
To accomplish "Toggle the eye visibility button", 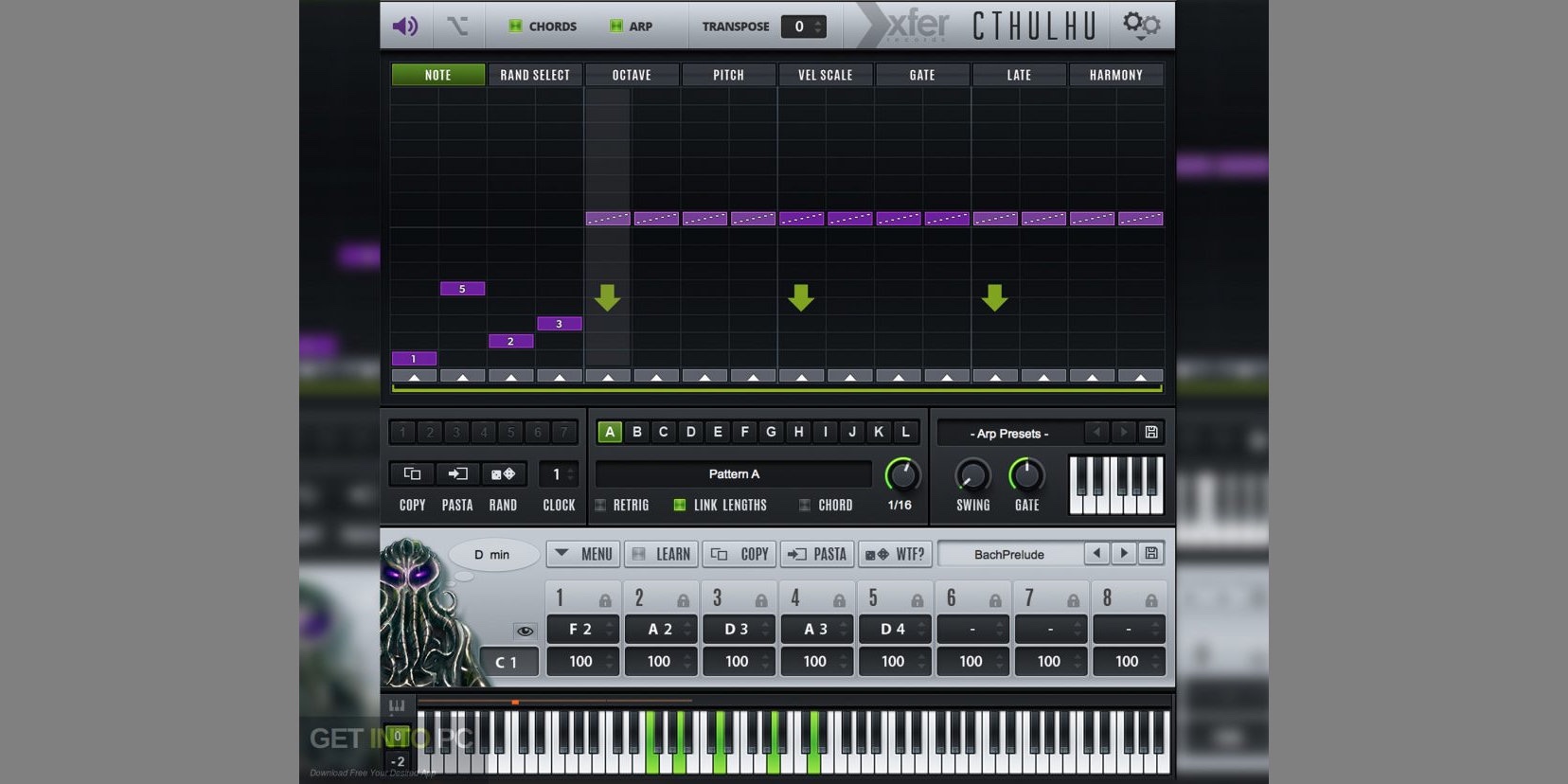I will coord(525,631).
